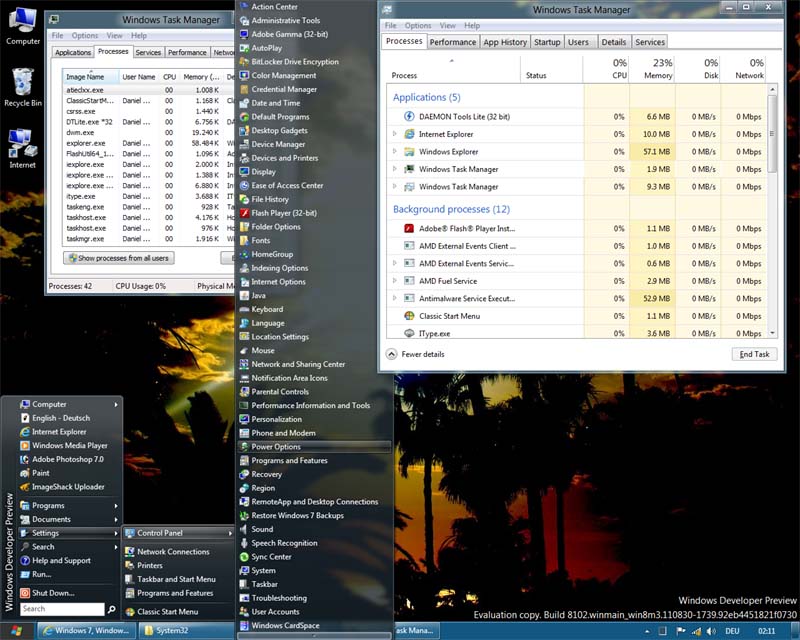Expand the Internet Explorer process group
This screenshot has height=640, width=800.
(x=394, y=134)
